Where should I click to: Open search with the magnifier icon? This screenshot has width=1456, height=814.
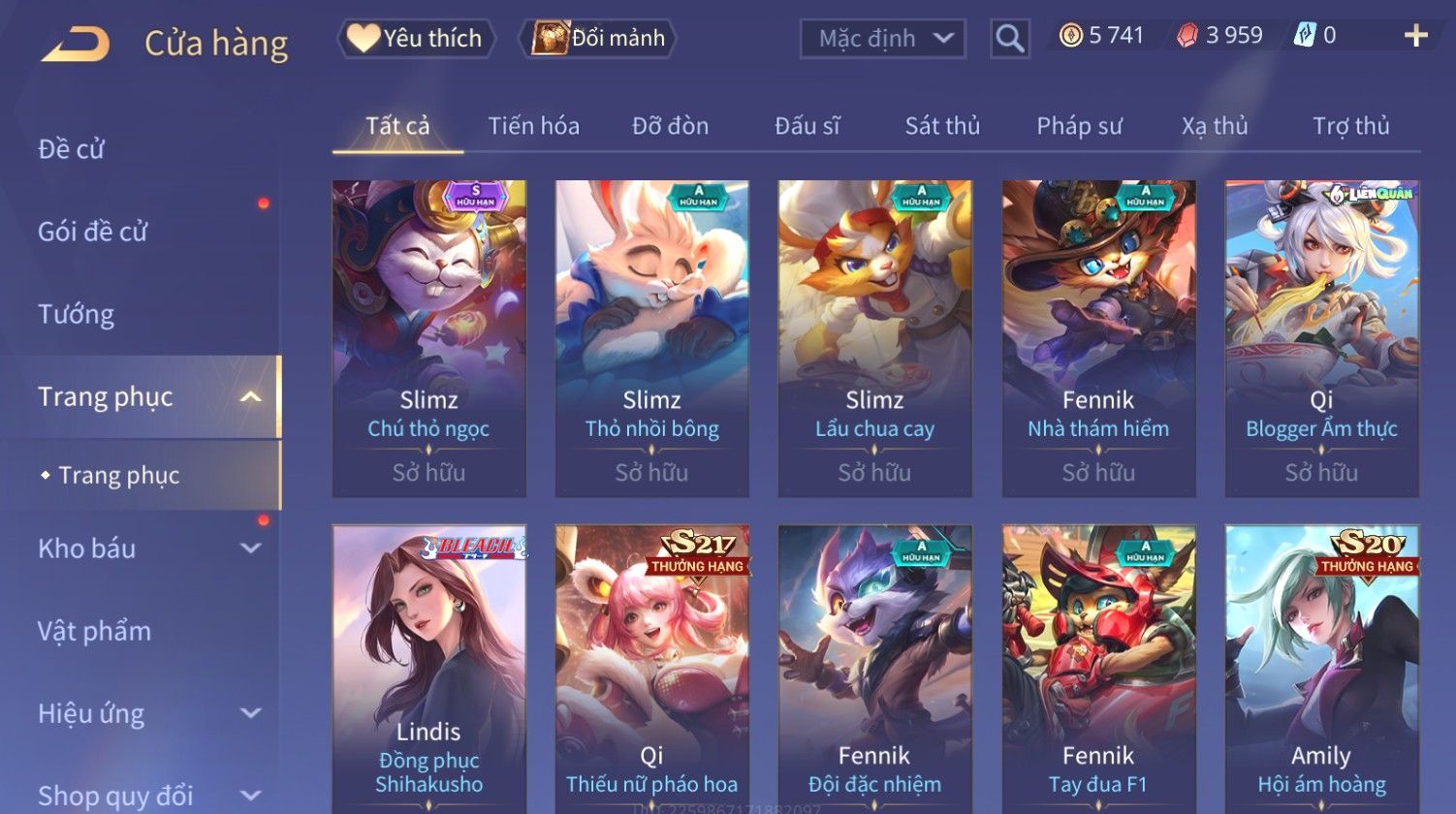click(1009, 39)
